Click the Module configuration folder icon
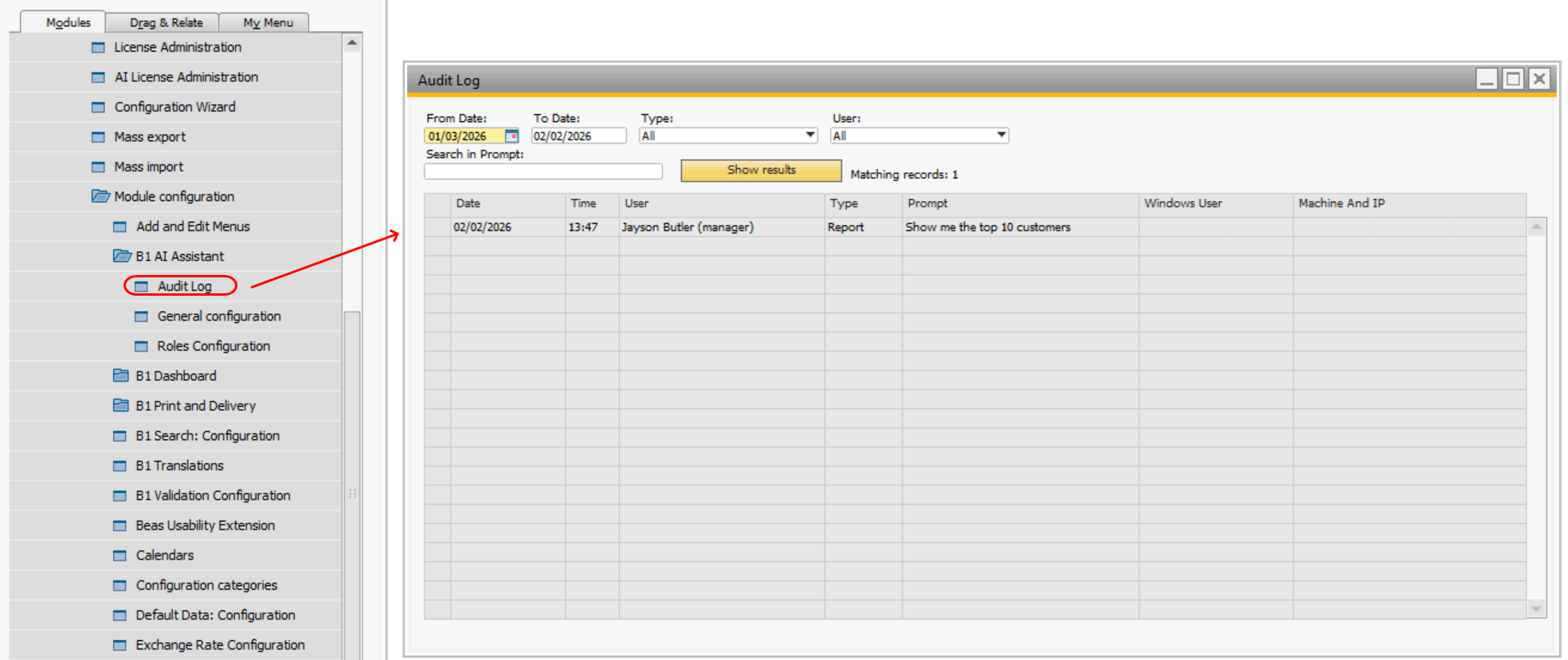This screenshot has height=660, width=1568. [x=100, y=196]
